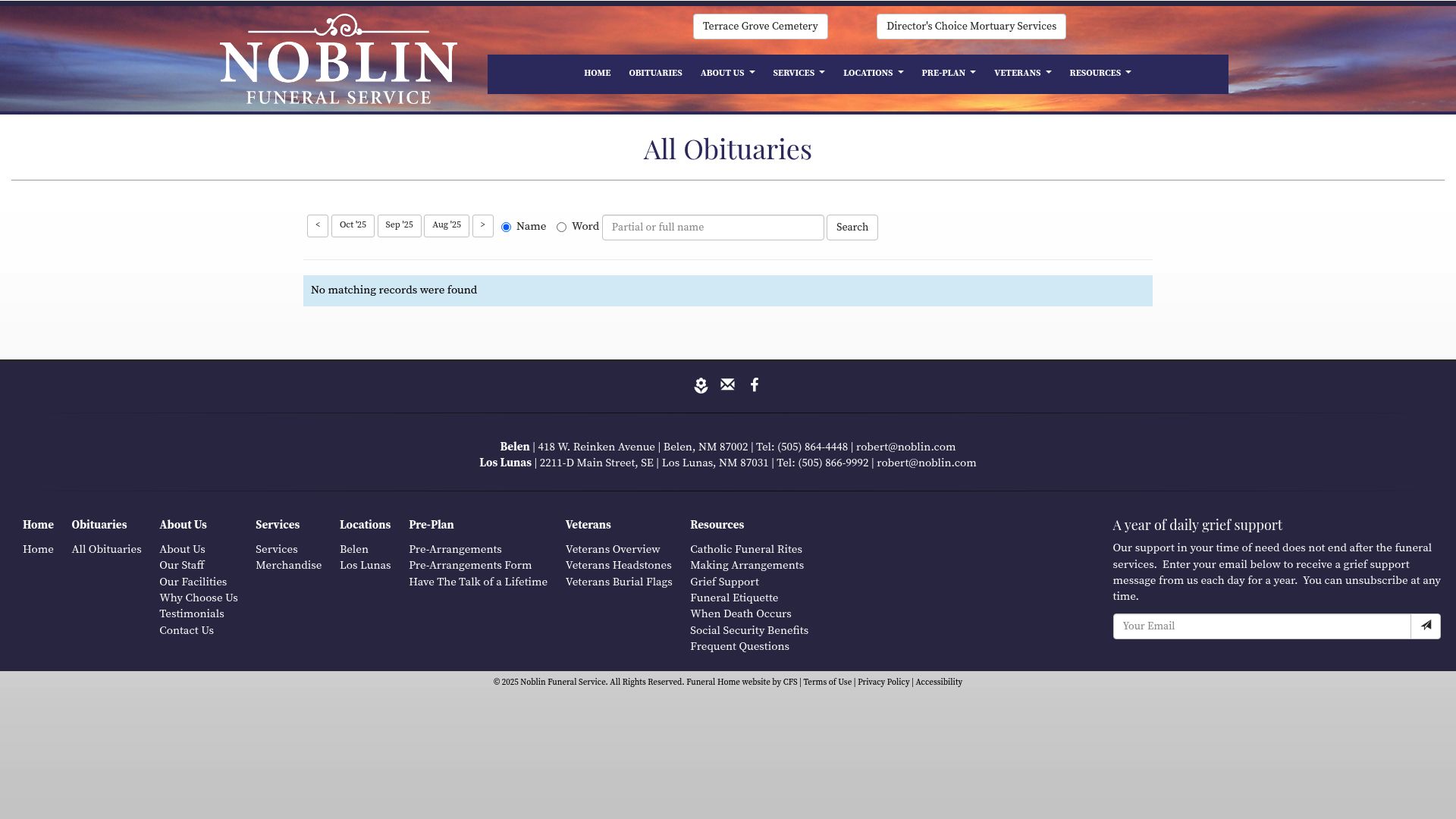Click HOME in the navigation bar
1456x819 pixels.
tap(597, 73)
